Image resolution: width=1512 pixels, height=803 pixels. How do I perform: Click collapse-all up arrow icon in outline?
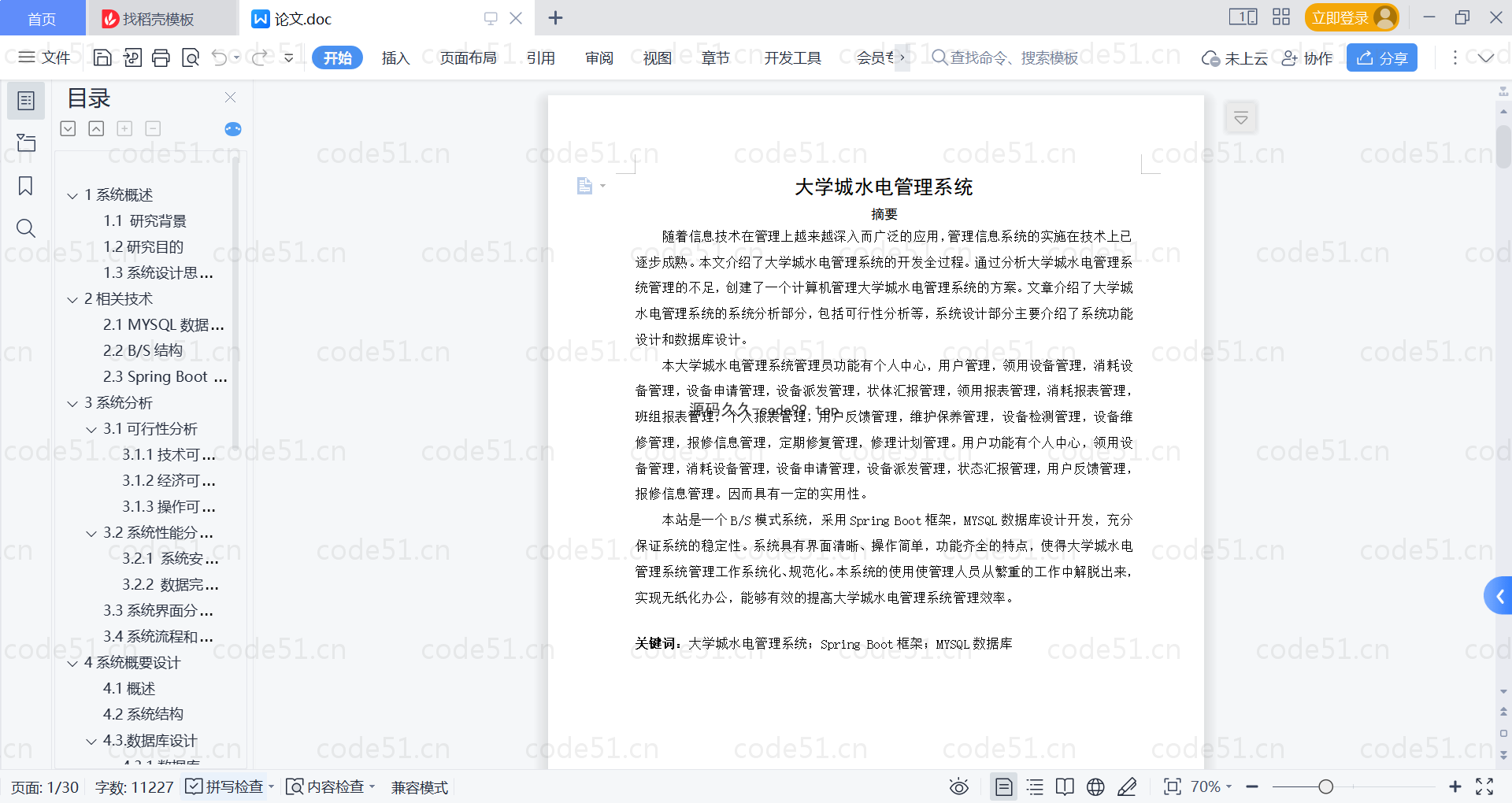[96, 128]
